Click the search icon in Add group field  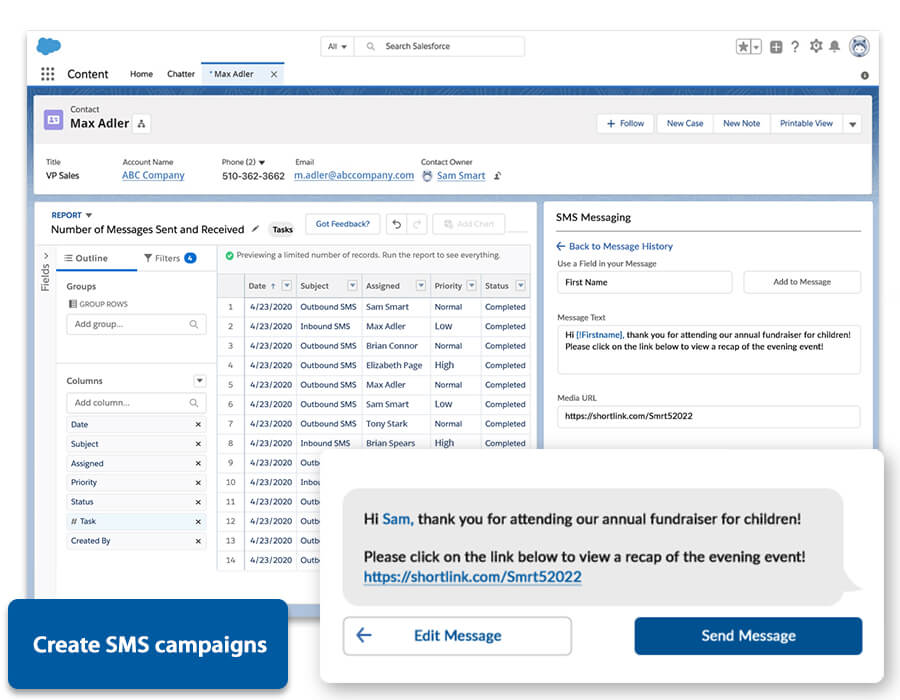(x=193, y=324)
